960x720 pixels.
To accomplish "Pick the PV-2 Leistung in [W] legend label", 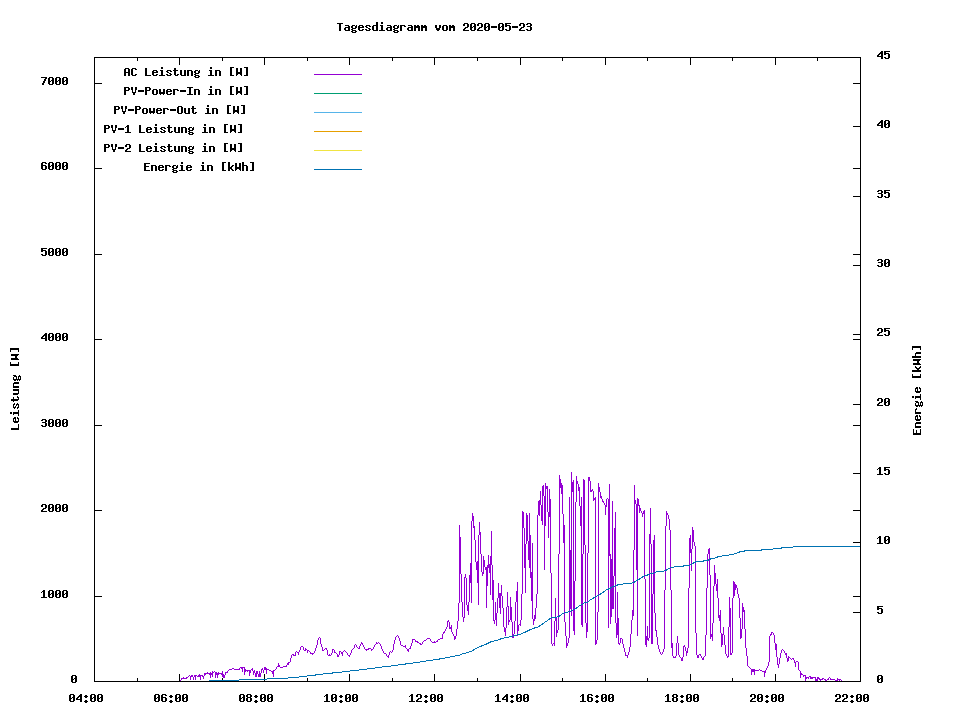I will (x=173, y=148).
